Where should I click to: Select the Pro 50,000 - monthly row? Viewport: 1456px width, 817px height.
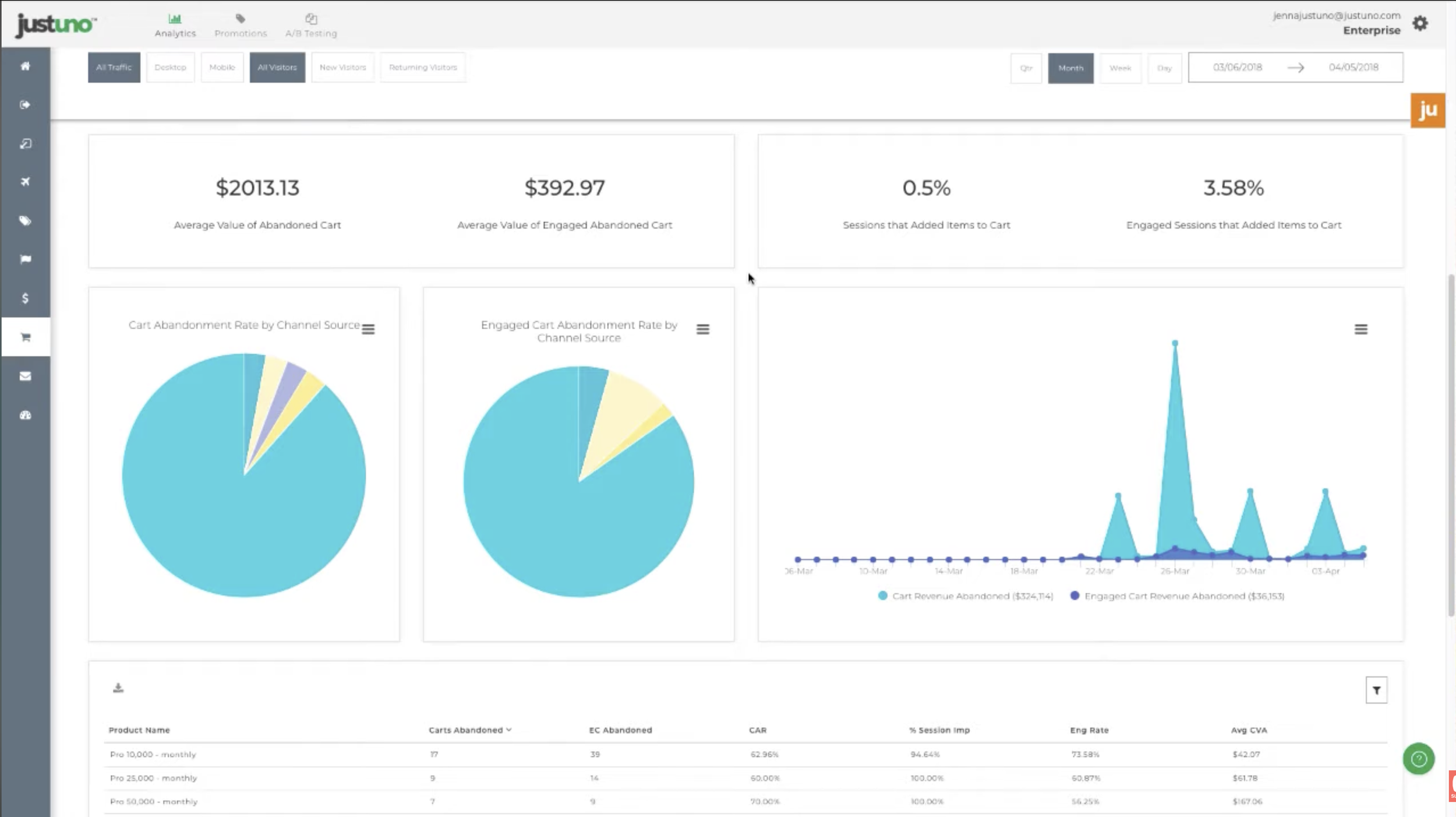click(x=745, y=802)
